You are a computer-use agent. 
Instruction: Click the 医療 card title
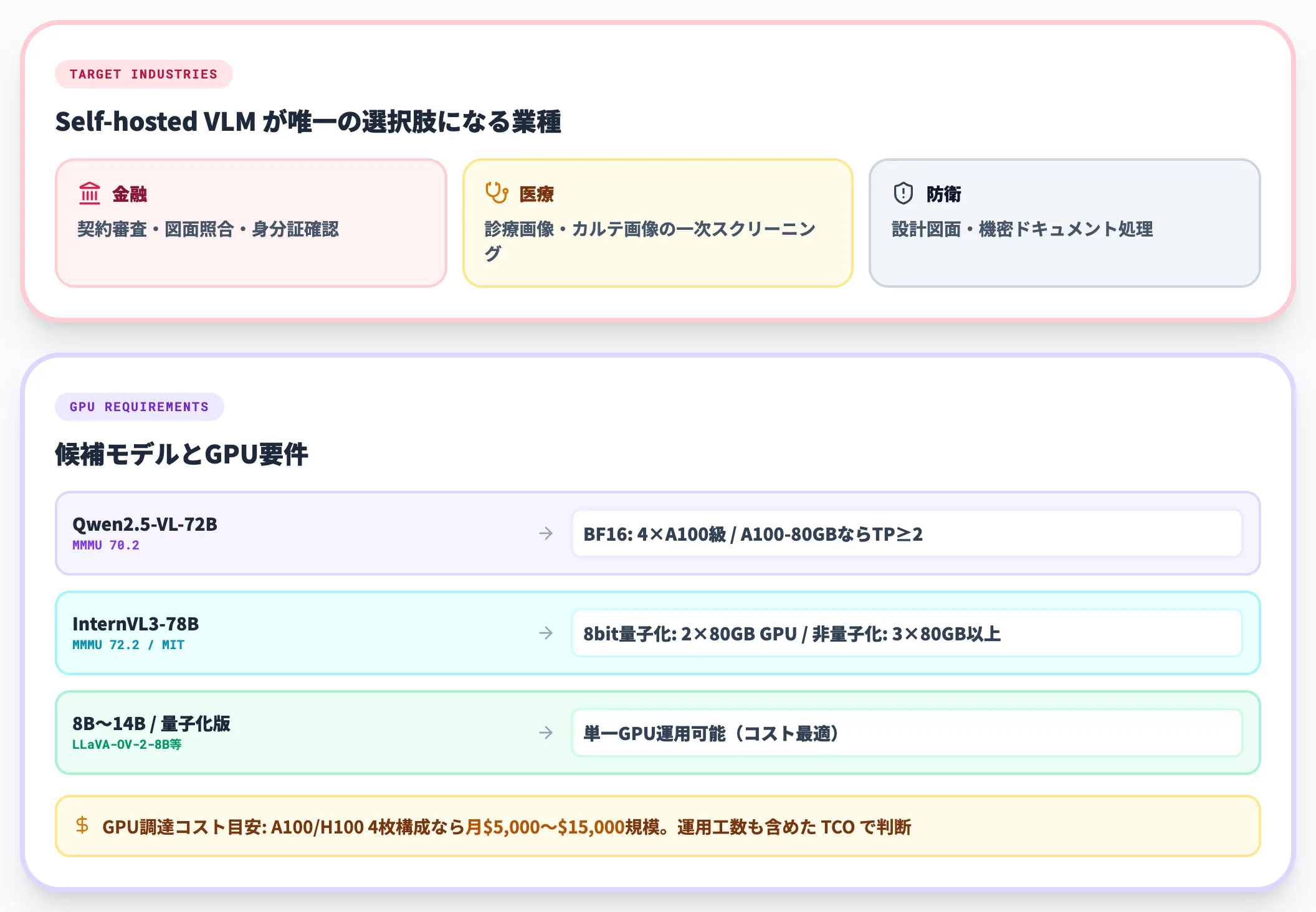click(536, 194)
